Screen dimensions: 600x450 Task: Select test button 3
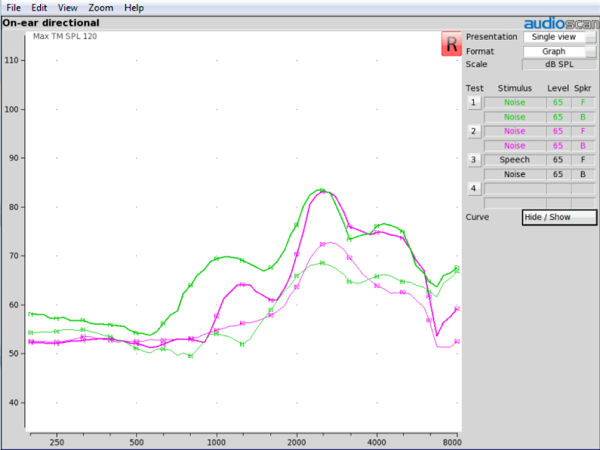(x=474, y=160)
